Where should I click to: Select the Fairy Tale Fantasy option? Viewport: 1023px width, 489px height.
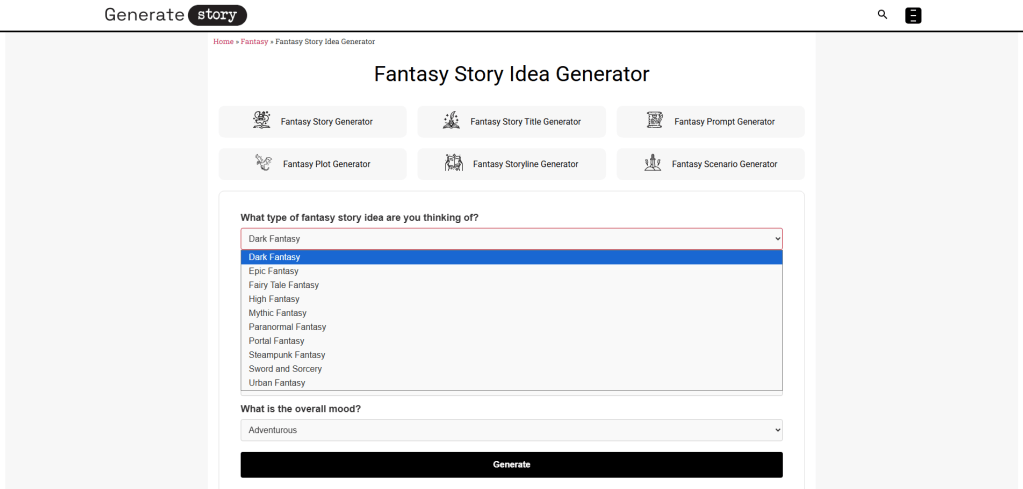click(x=284, y=285)
